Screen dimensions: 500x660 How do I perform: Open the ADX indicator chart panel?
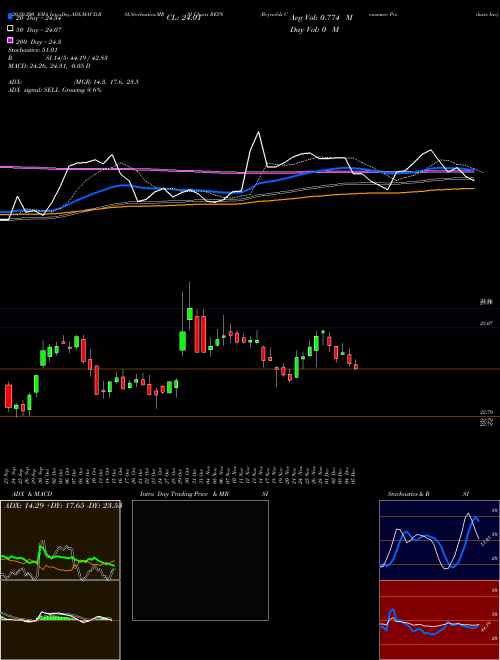[x=60, y=540]
